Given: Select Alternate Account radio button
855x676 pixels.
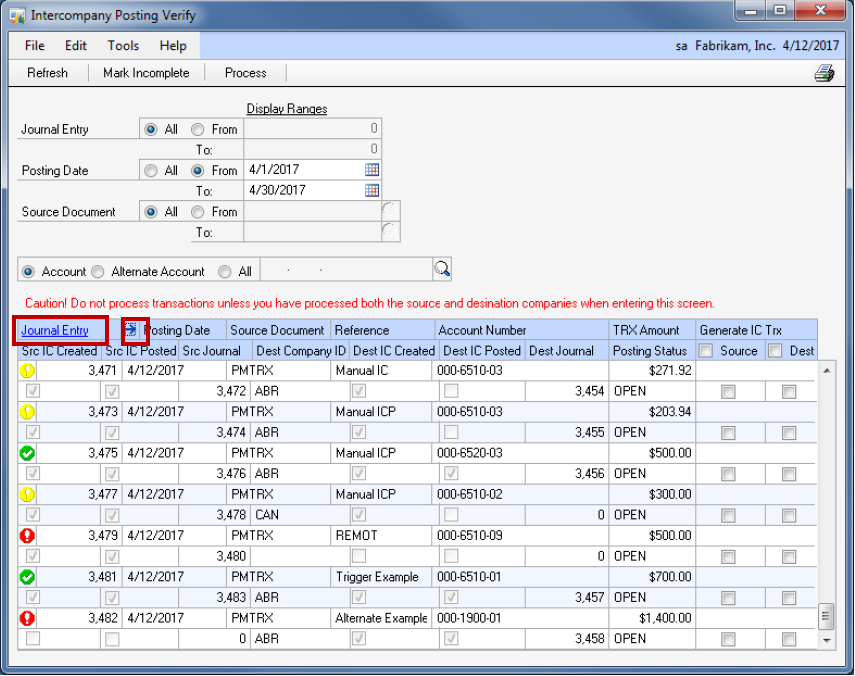Looking at the screenshot, I should pos(98,271).
